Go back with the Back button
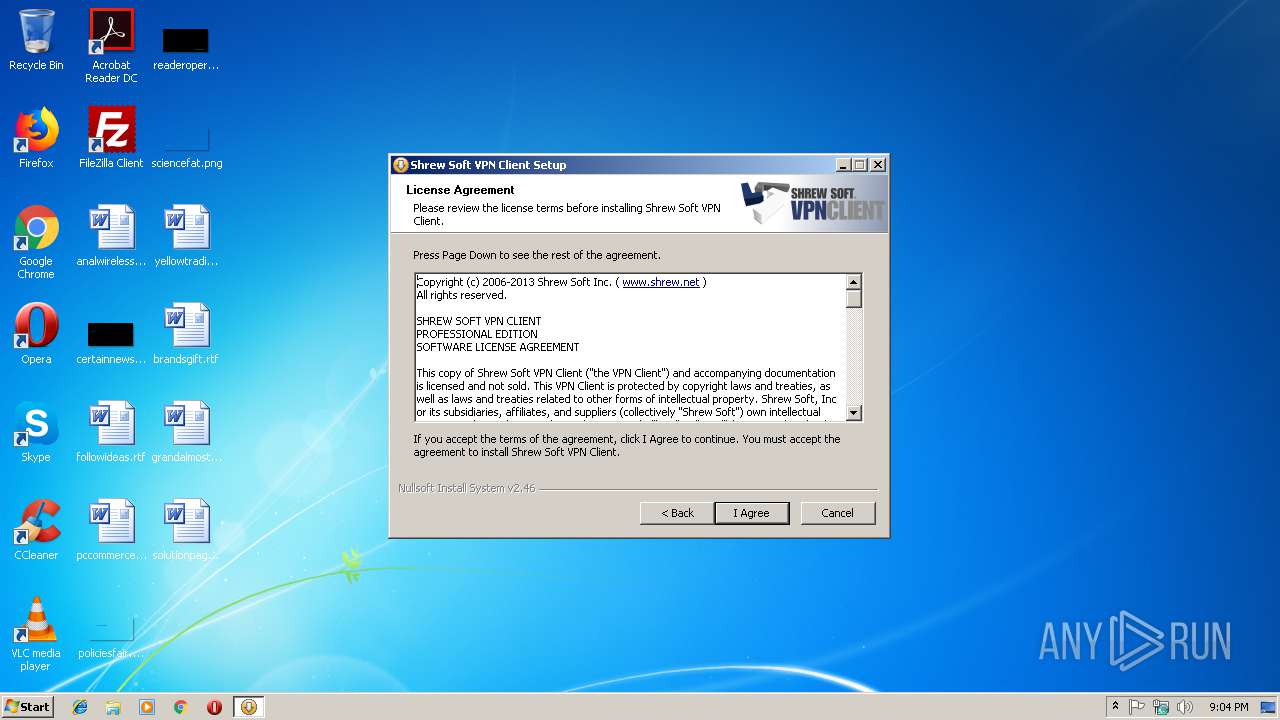The width and height of the screenshot is (1280, 720). click(677, 513)
